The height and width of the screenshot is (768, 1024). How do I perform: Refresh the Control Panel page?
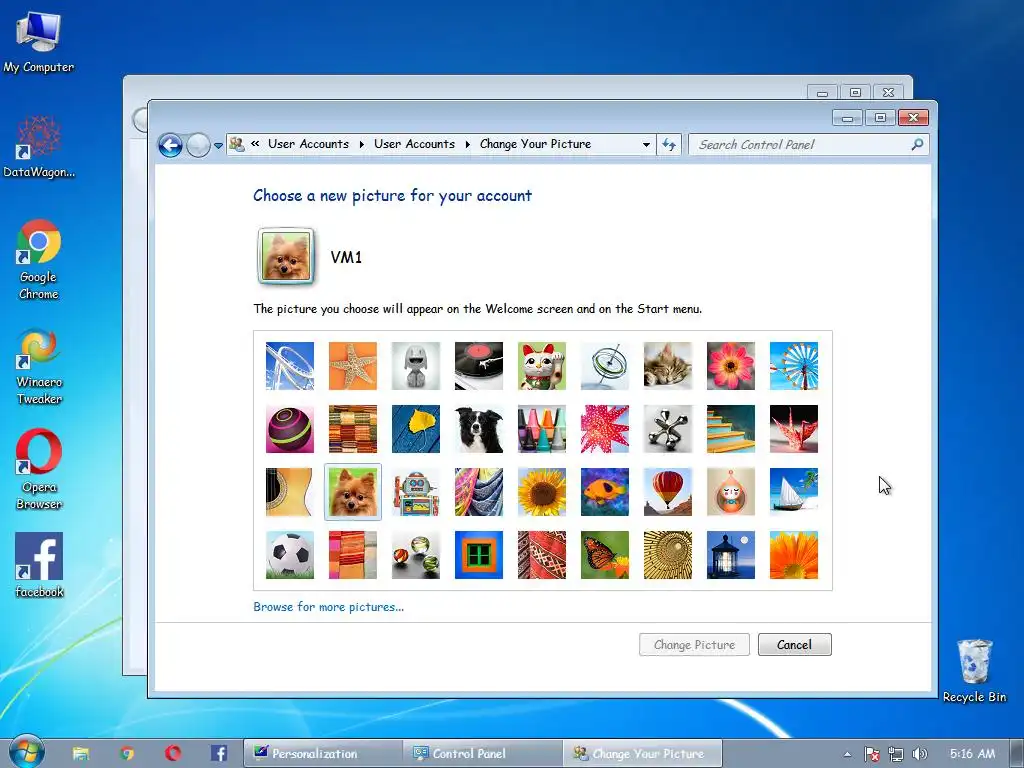click(x=669, y=144)
